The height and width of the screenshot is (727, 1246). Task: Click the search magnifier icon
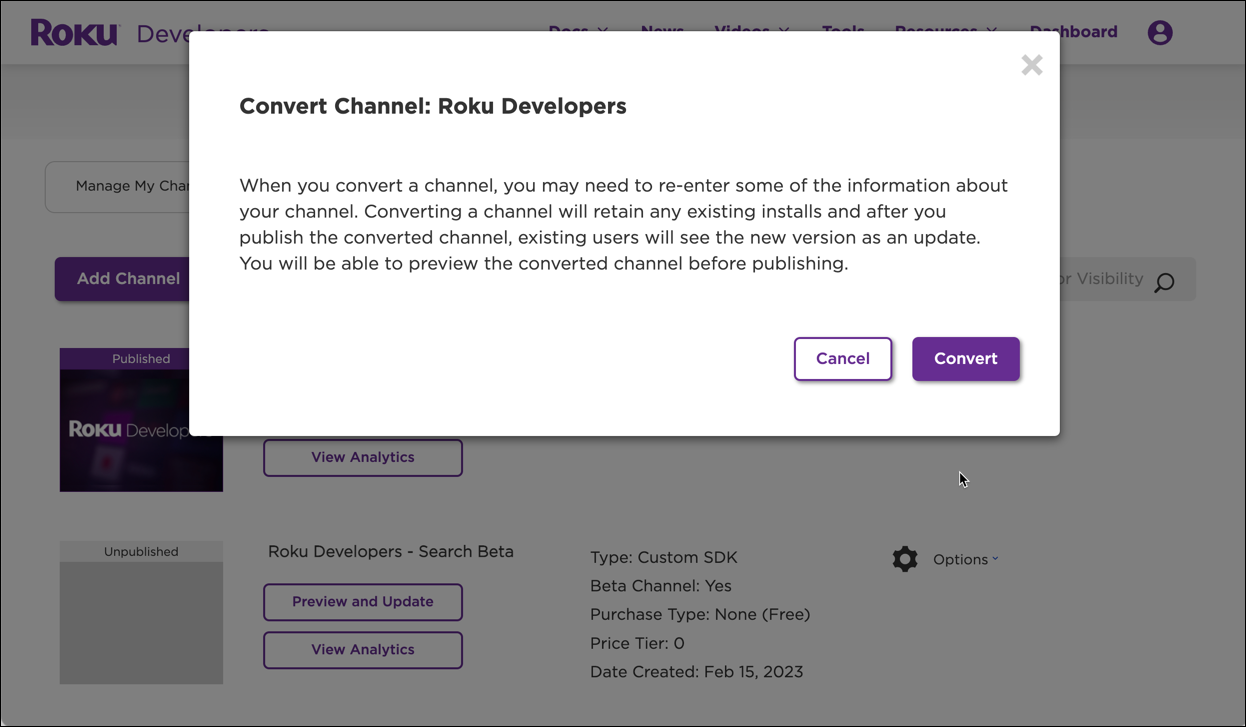1165,283
